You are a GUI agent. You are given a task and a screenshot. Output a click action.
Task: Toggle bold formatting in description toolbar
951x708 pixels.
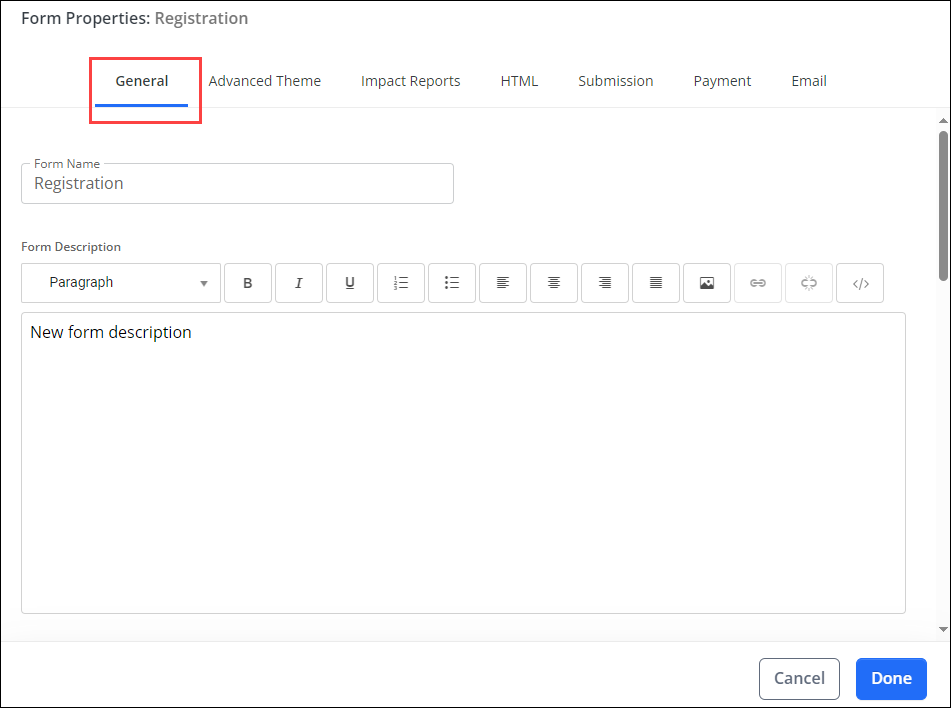point(248,283)
